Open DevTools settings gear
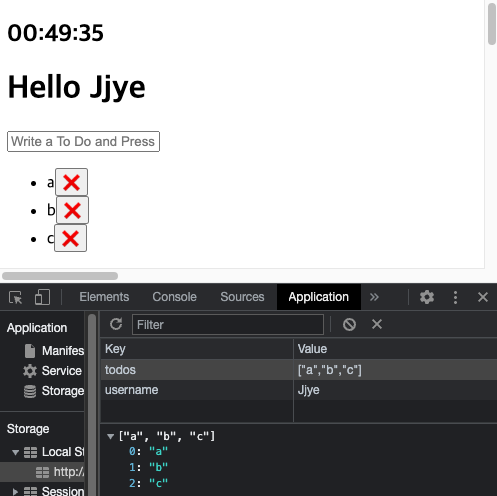This screenshot has height=496, width=497. click(427, 297)
